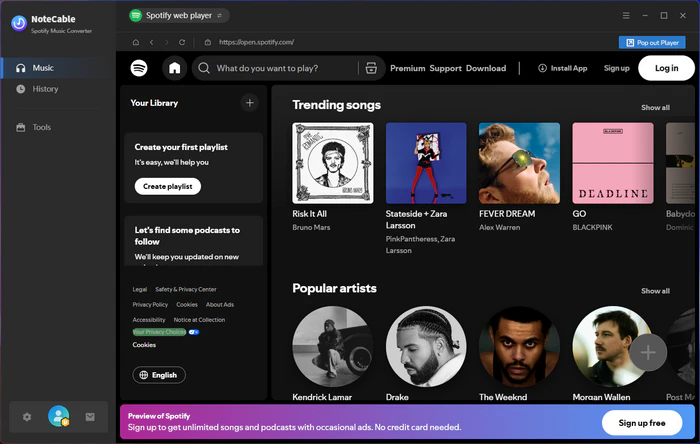This screenshot has width=700, height=444.
Task: Click Bruno Mars artist name
Action: 311,228
